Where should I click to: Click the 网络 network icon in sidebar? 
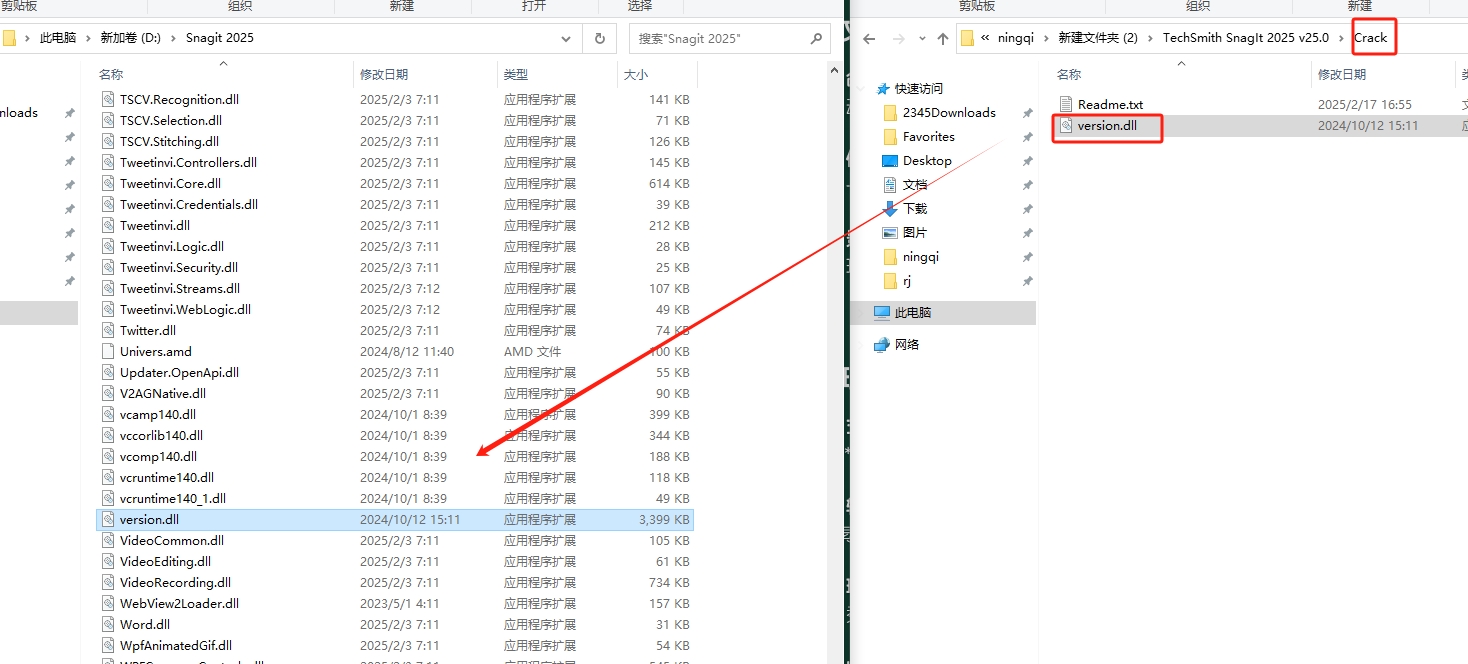tap(881, 344)
